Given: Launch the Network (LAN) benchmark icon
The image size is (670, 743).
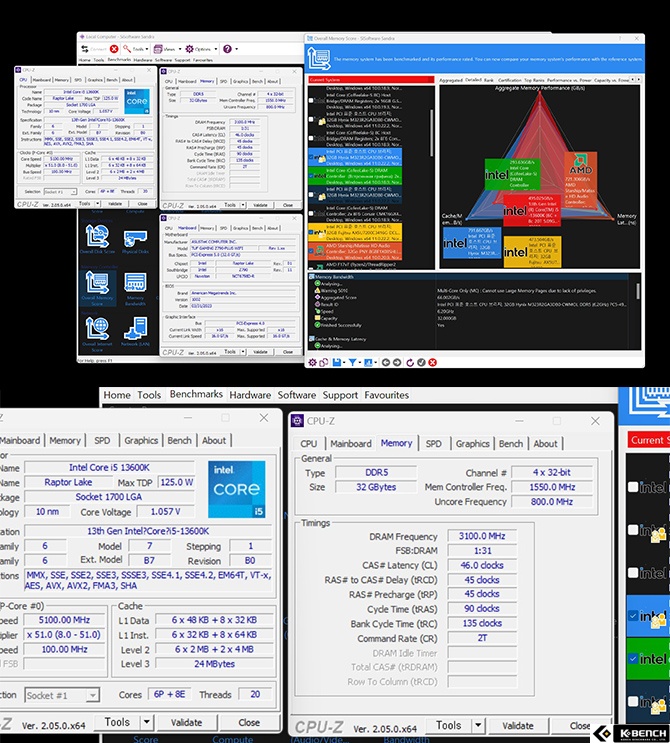Looking at the screenshot, I should [136, 329].
